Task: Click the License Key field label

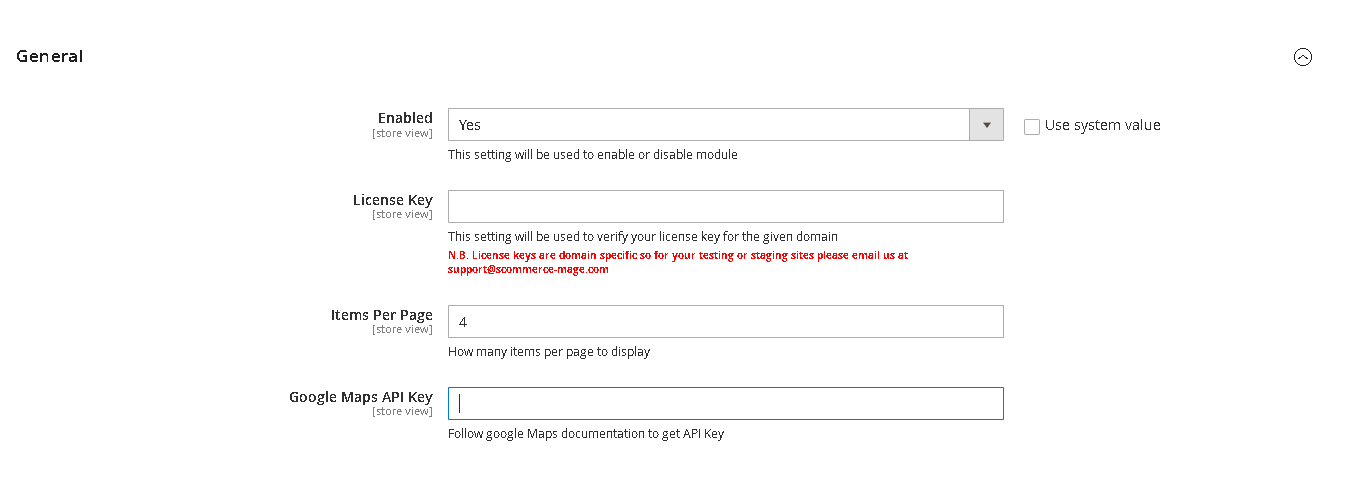Action: coord(392,200)
